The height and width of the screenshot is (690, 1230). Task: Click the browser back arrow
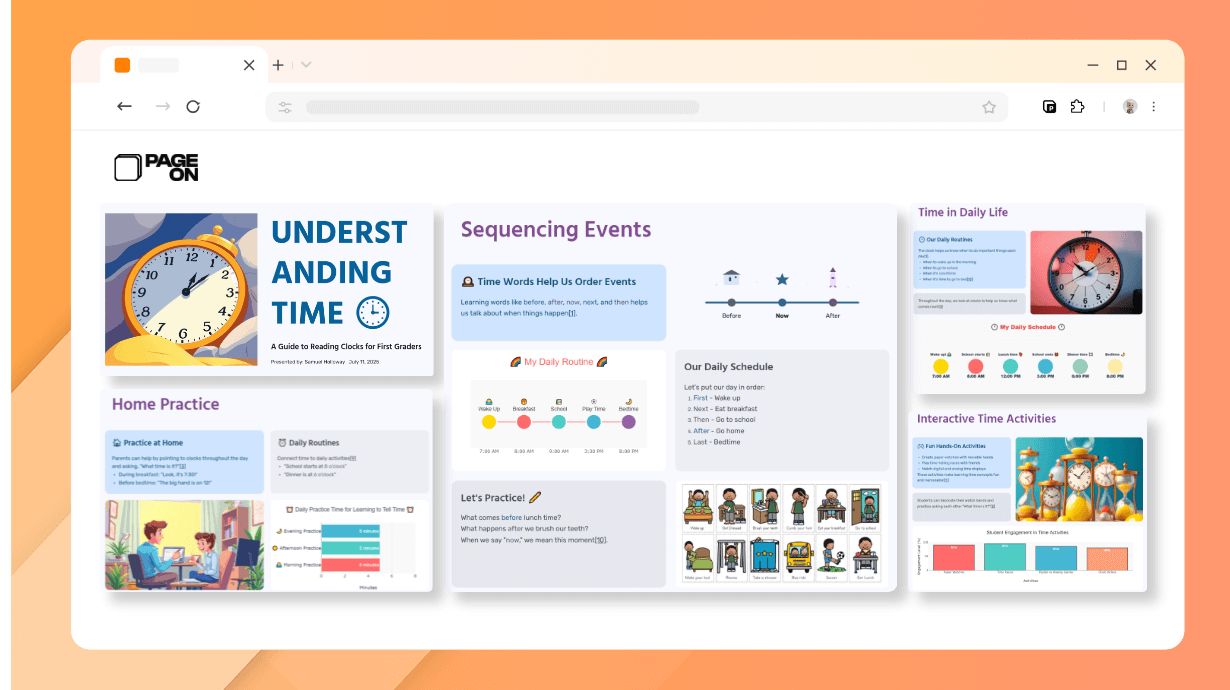(x=124, y=107)
